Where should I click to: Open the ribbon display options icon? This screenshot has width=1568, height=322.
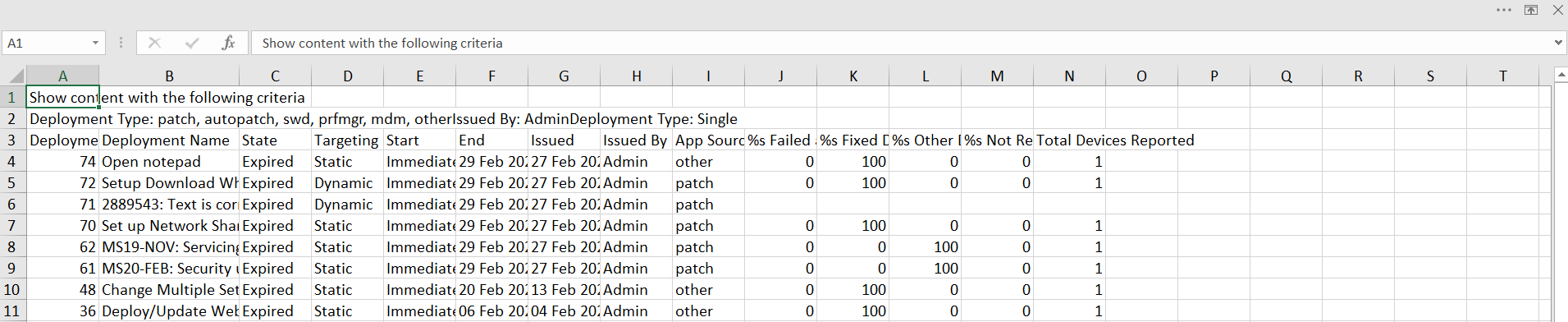pos(1531,10)
